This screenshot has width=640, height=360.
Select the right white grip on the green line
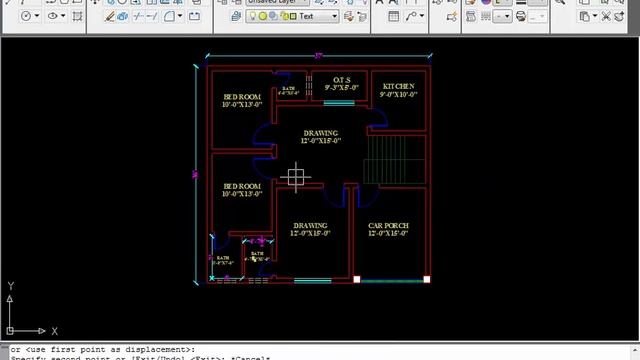tap(427, 279)
